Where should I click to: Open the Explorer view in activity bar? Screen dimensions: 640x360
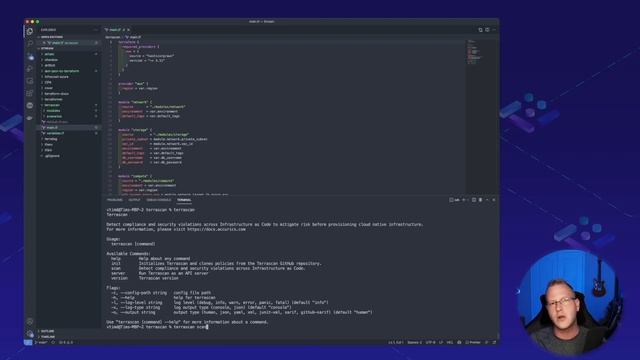click(x=30, y=31)
